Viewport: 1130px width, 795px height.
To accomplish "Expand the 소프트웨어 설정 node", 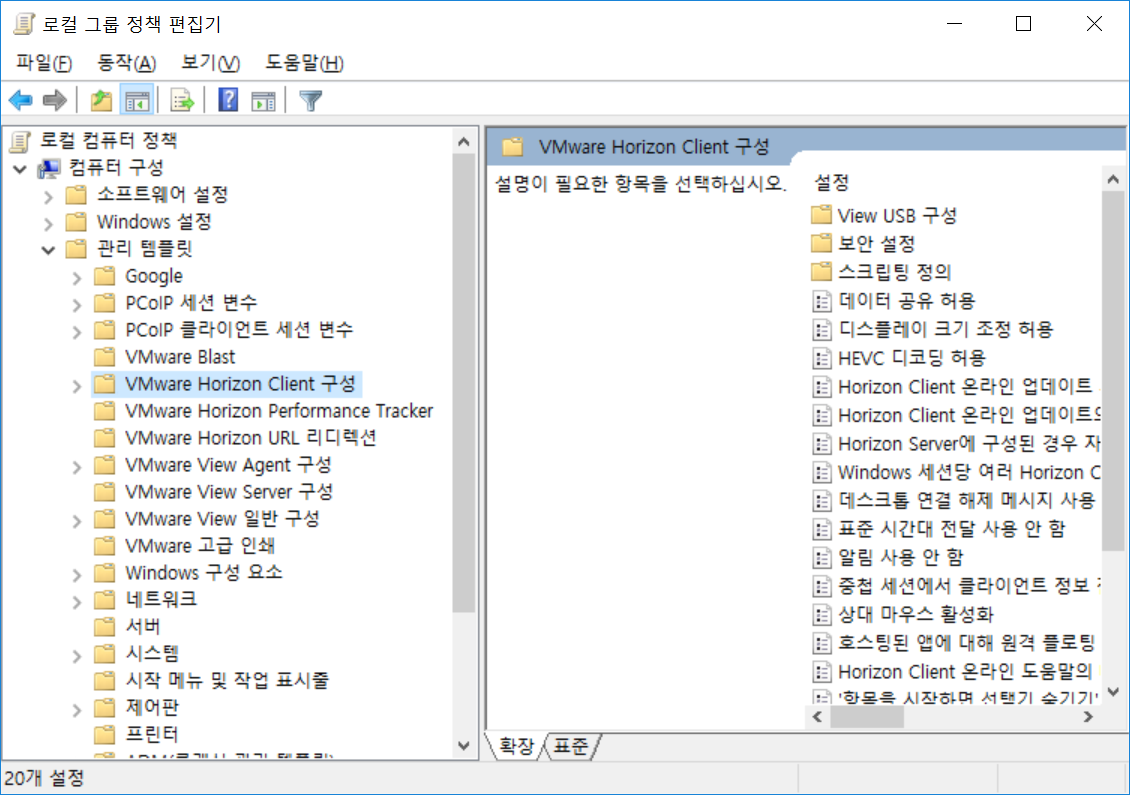I will (x=48, y=196).
